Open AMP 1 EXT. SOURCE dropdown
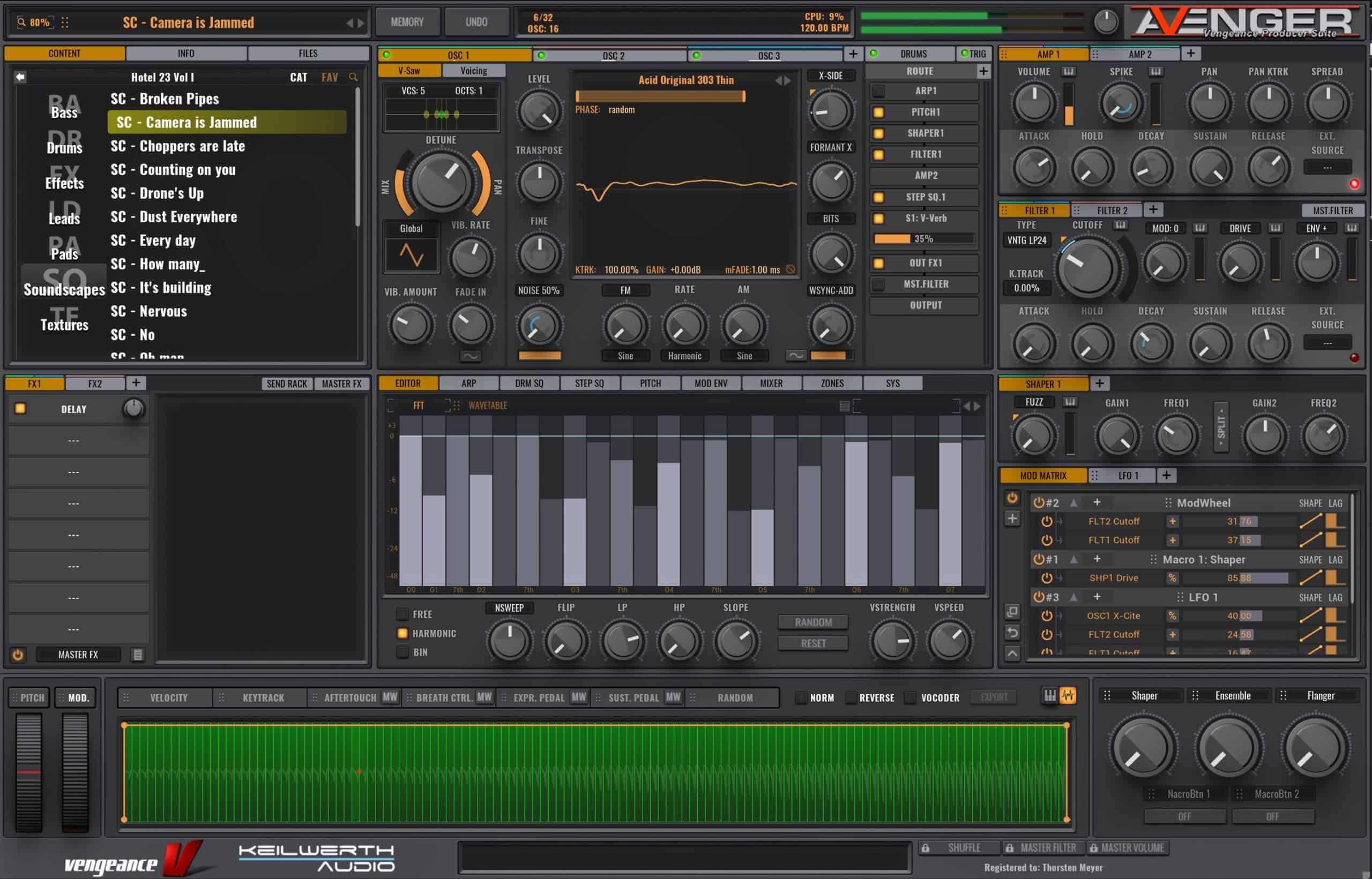This screenshot has width=1372, height=879. [x=1328, y=167]
